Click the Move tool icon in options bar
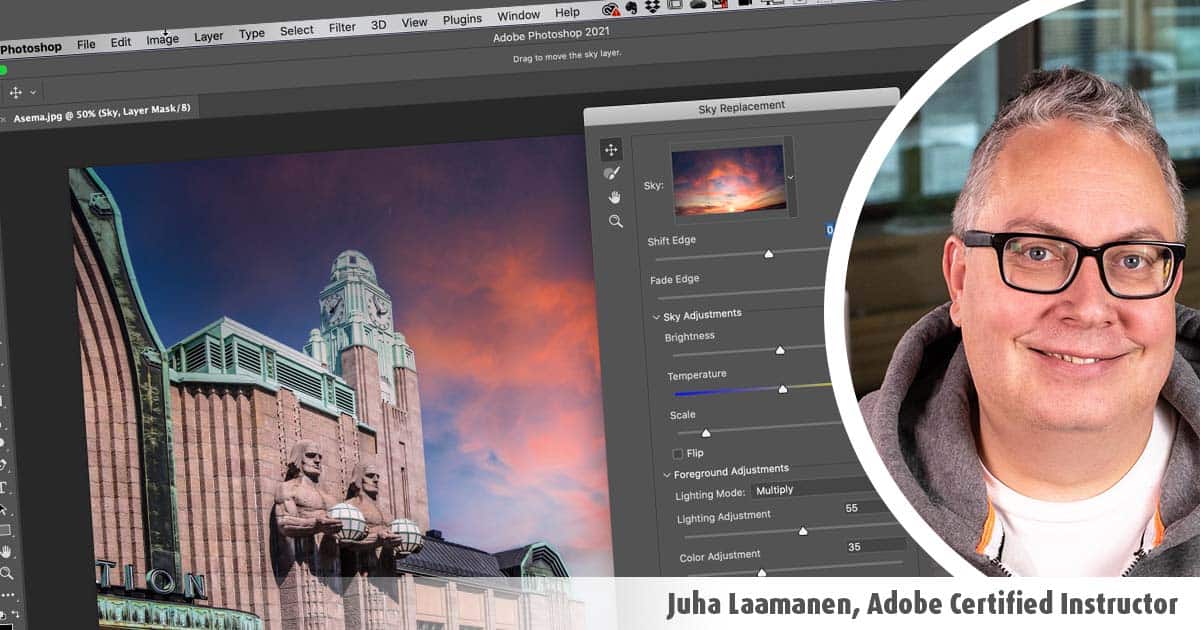1200x630 pixels. (15, 92)
